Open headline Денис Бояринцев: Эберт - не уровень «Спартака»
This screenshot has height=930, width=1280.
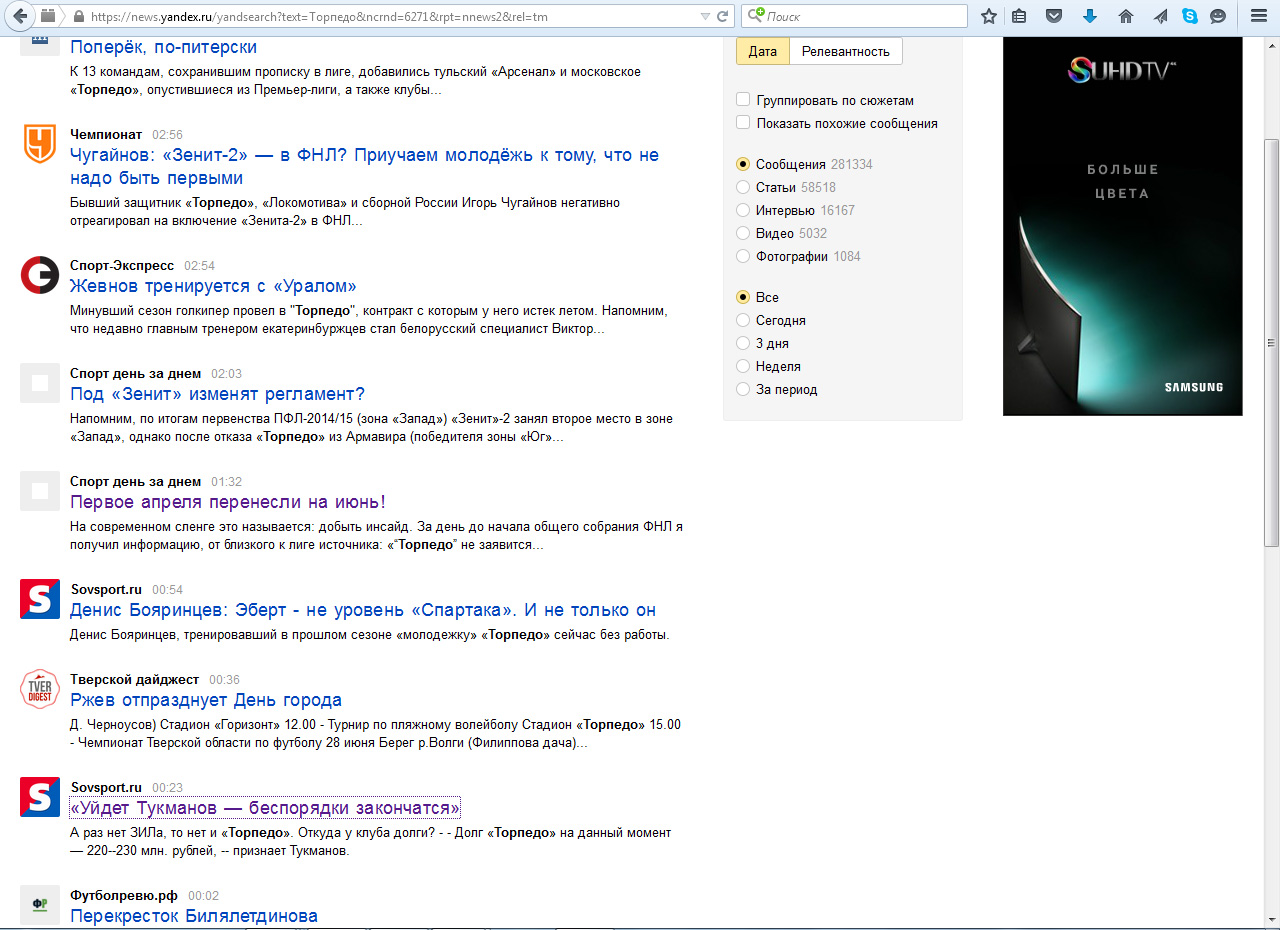pyautogui.click(x=363, y=610)
